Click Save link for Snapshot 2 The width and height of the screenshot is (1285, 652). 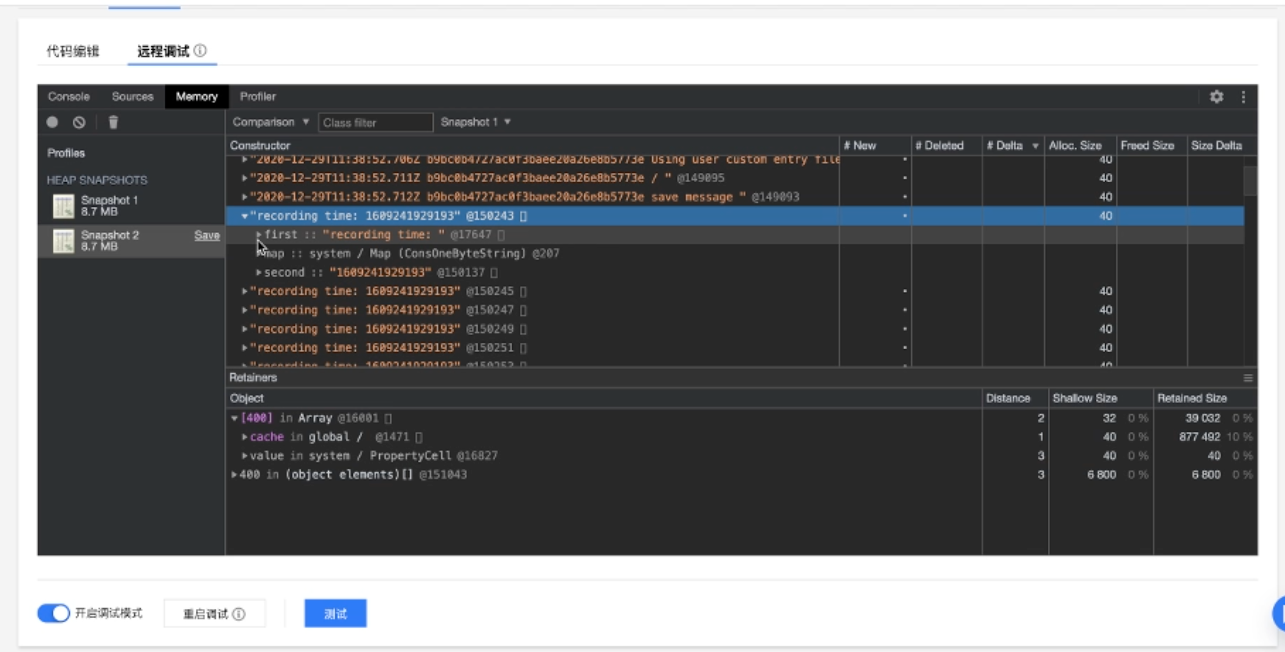click(207, 236)
